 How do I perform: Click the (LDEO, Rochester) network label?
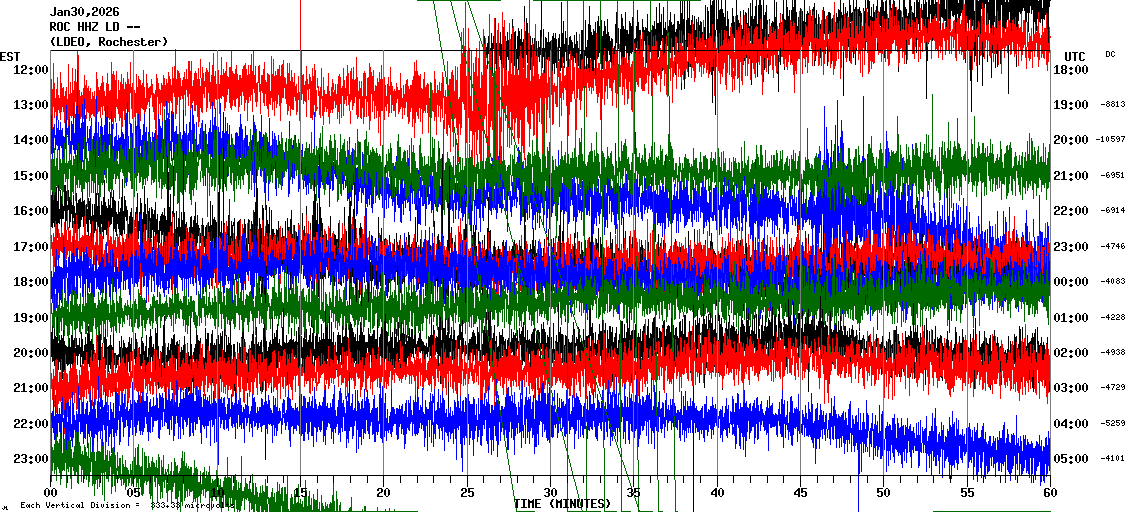[x=109, y=42]
